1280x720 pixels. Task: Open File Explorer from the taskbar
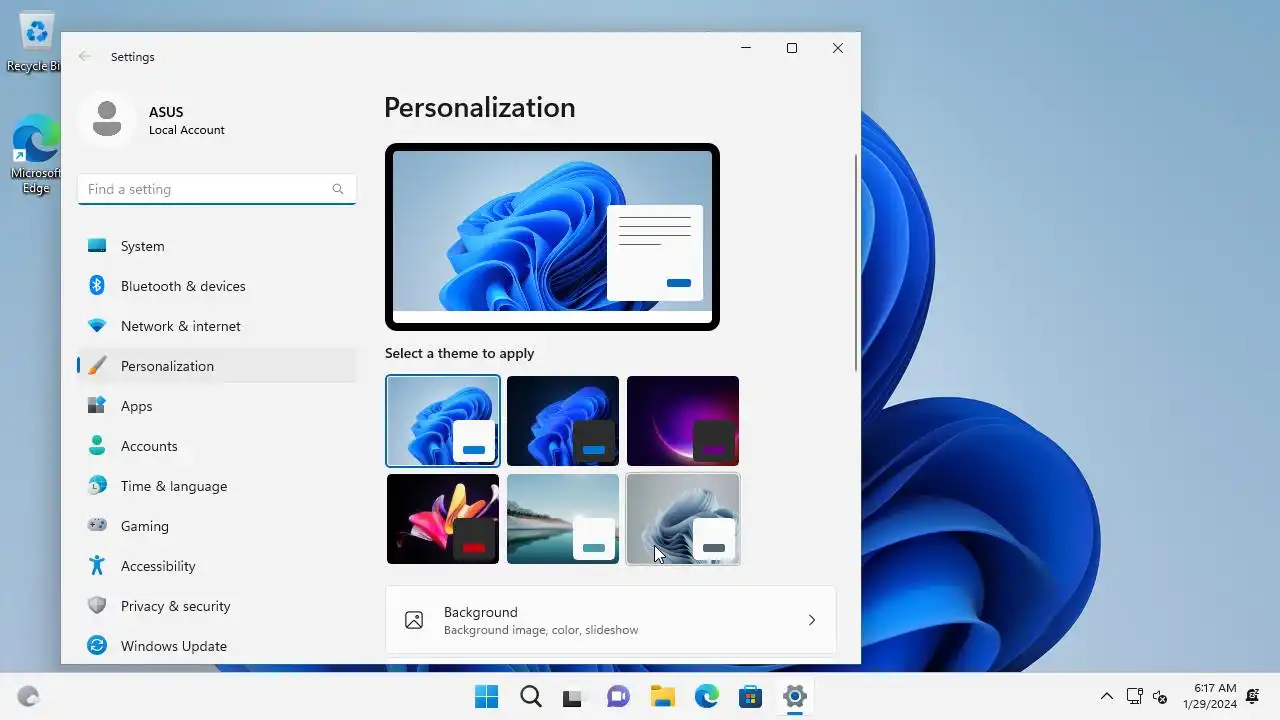pos(662,697)
